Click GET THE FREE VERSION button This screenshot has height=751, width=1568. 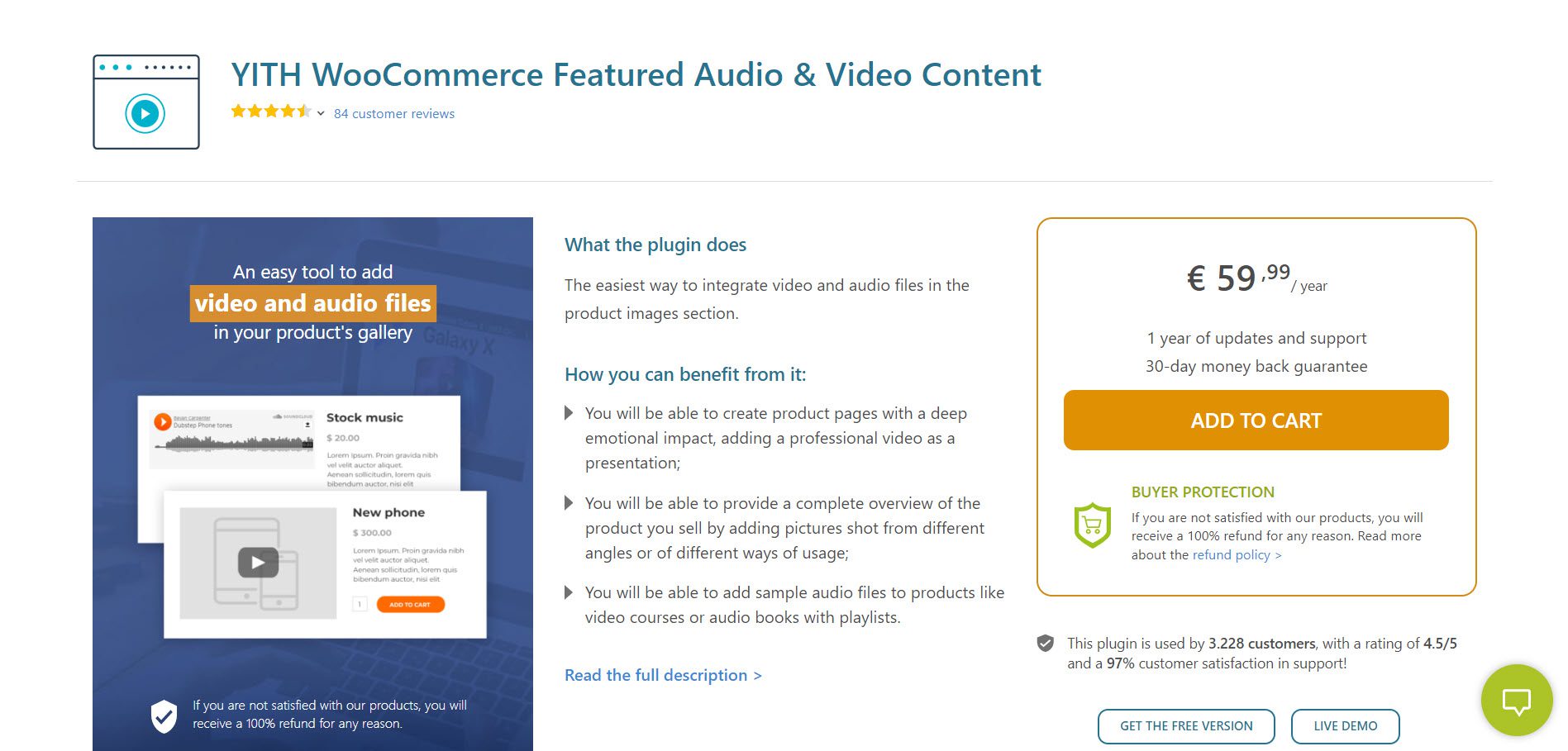pyautogui.click(x=1186, y=726)
